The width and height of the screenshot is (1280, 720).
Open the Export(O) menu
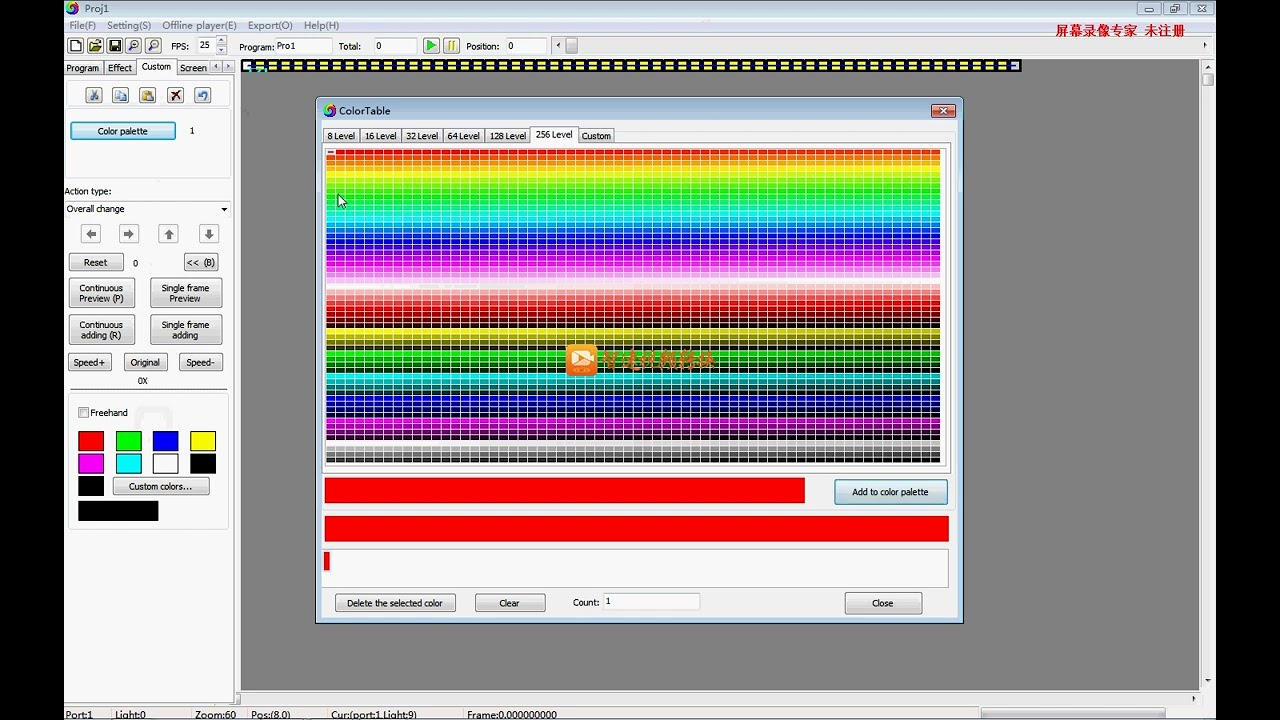(270, 25)
